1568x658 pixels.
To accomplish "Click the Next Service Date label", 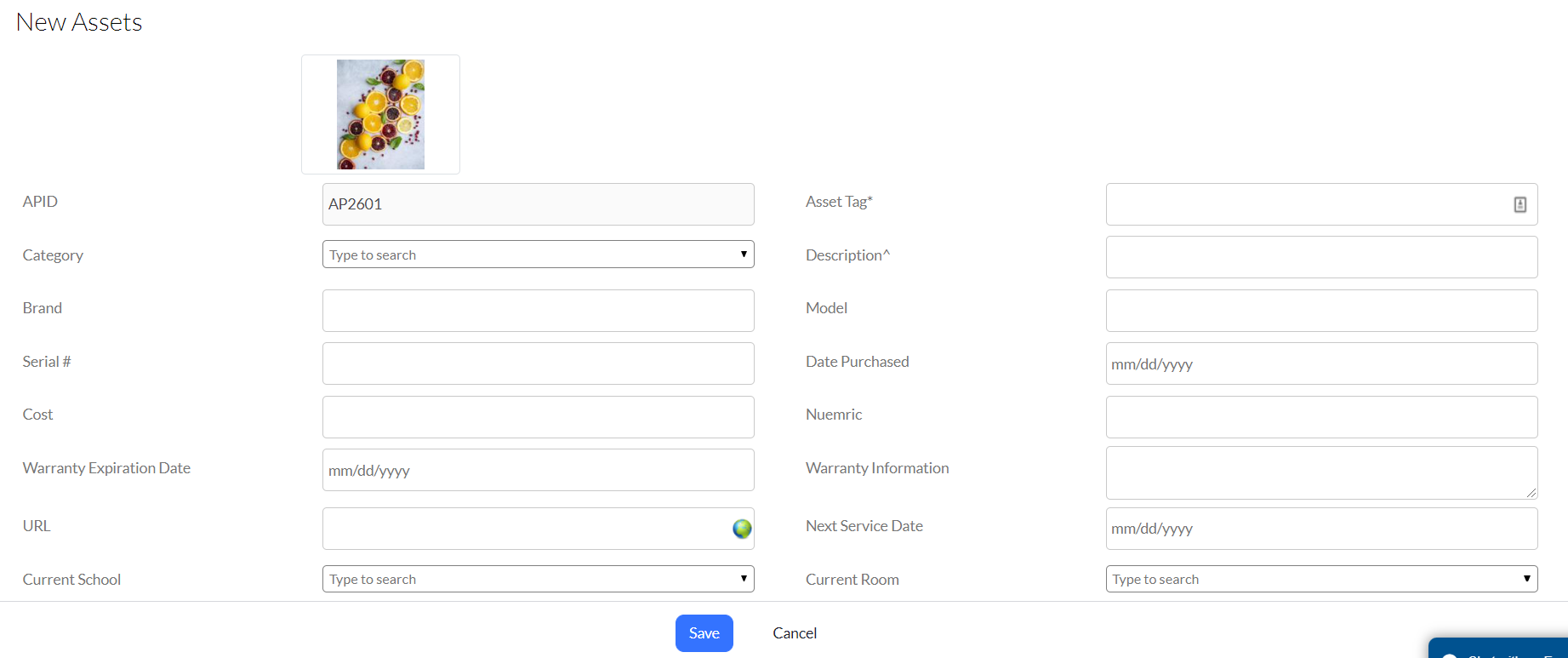I will pyautogui.click(x=864, y=526).
